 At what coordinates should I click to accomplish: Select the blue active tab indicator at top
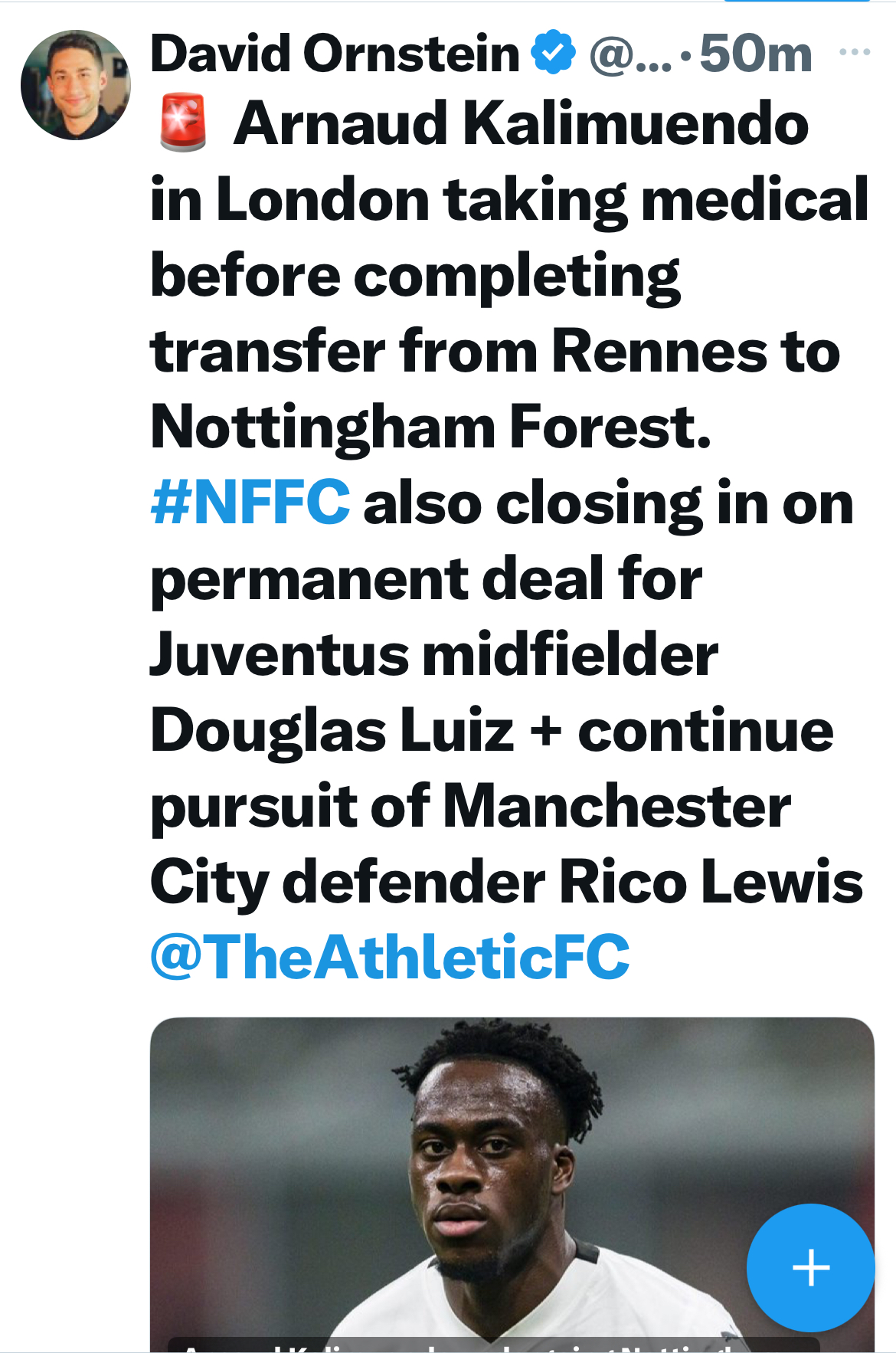[x=796, y=2]
